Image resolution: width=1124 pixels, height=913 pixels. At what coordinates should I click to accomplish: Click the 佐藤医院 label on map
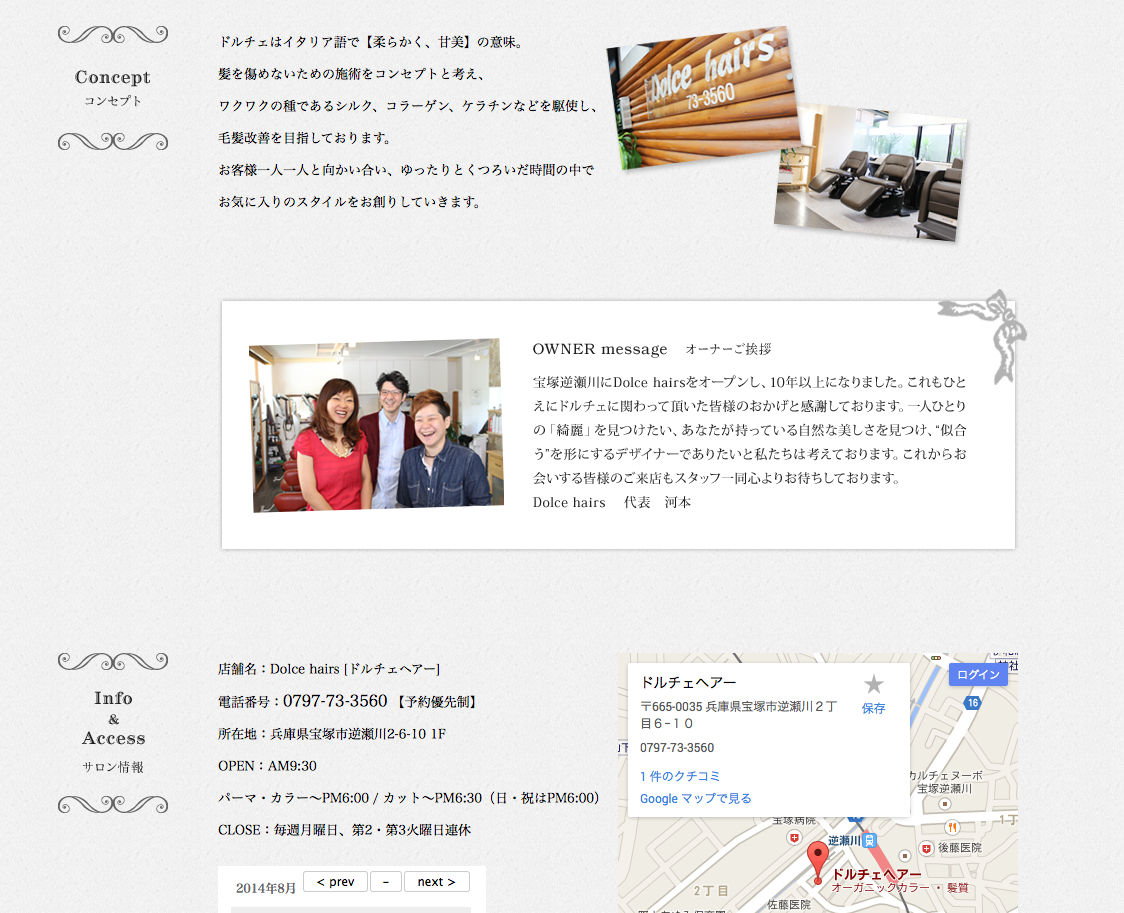789,904
